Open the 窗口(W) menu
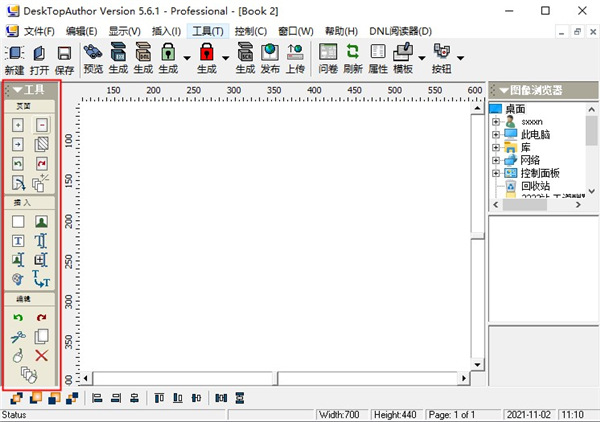Viewport: 600px width, 422px height. point(295,31)
